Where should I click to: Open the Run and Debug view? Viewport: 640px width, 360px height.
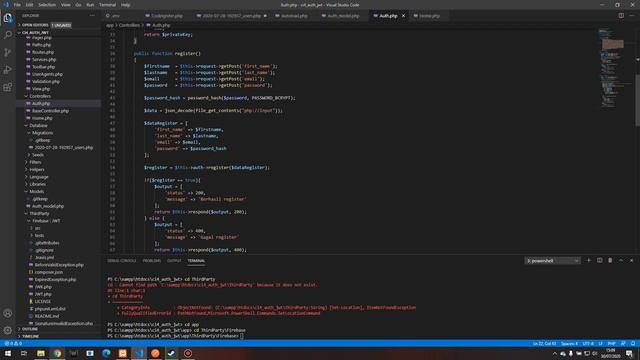(8, 70)
